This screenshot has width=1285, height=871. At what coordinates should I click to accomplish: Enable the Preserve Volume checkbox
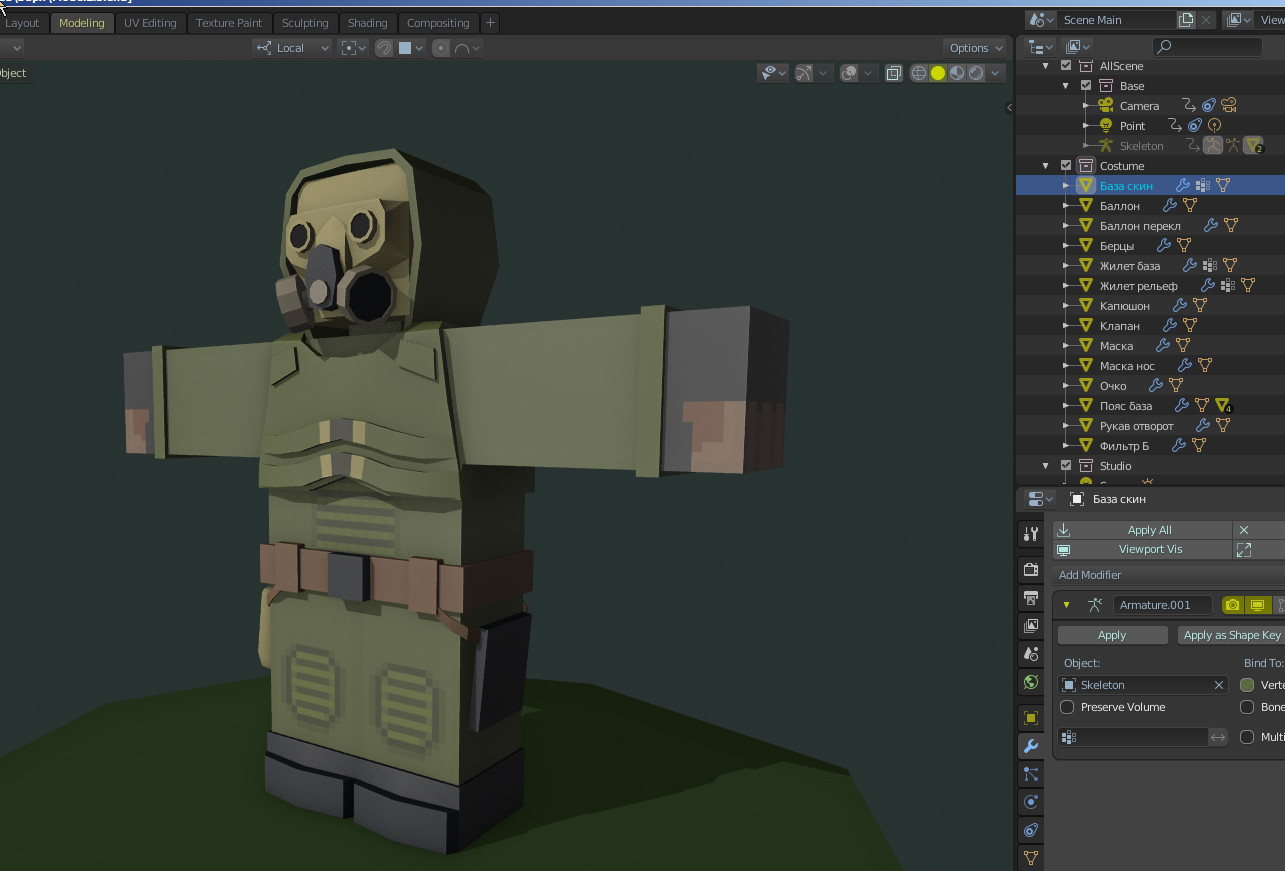pos(1067,707)
